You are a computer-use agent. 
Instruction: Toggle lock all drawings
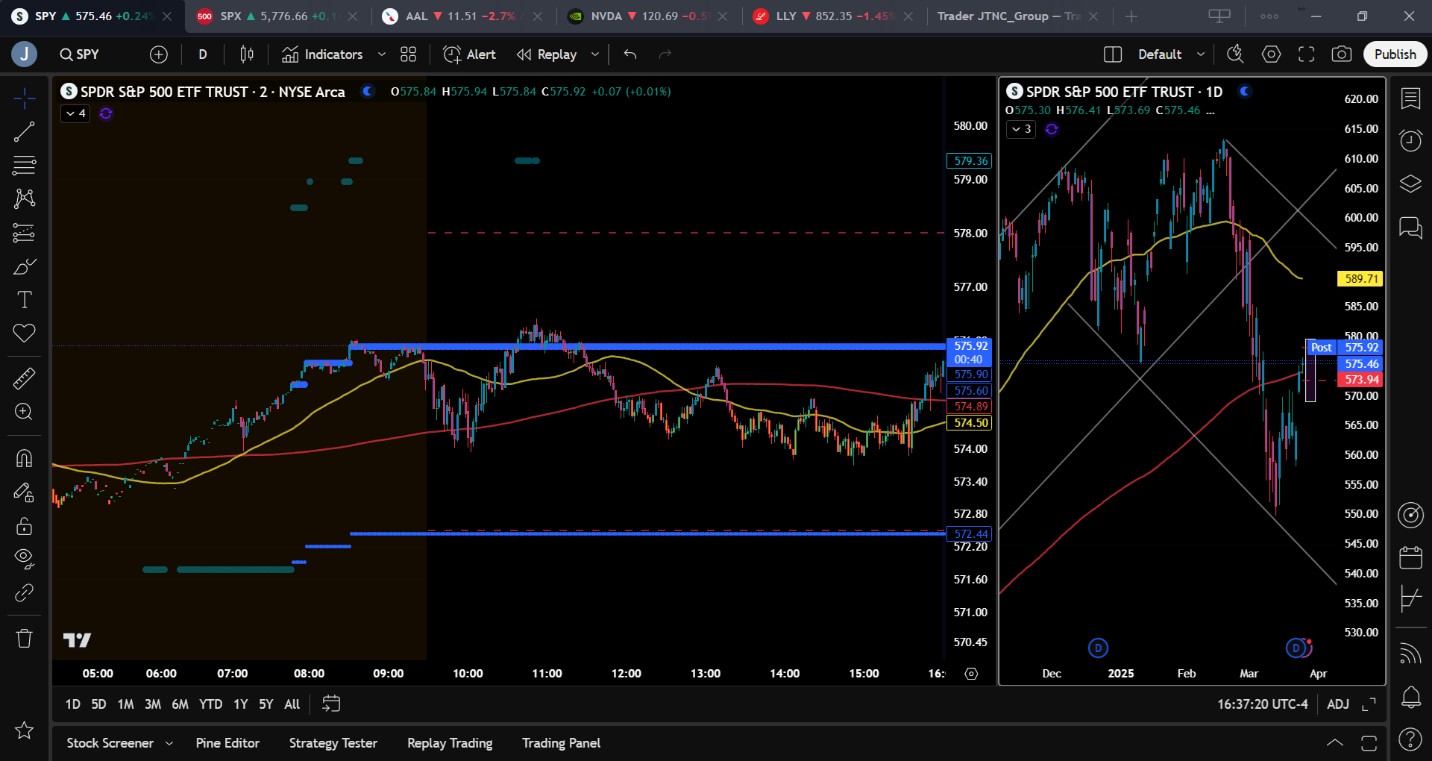(24, 526)
